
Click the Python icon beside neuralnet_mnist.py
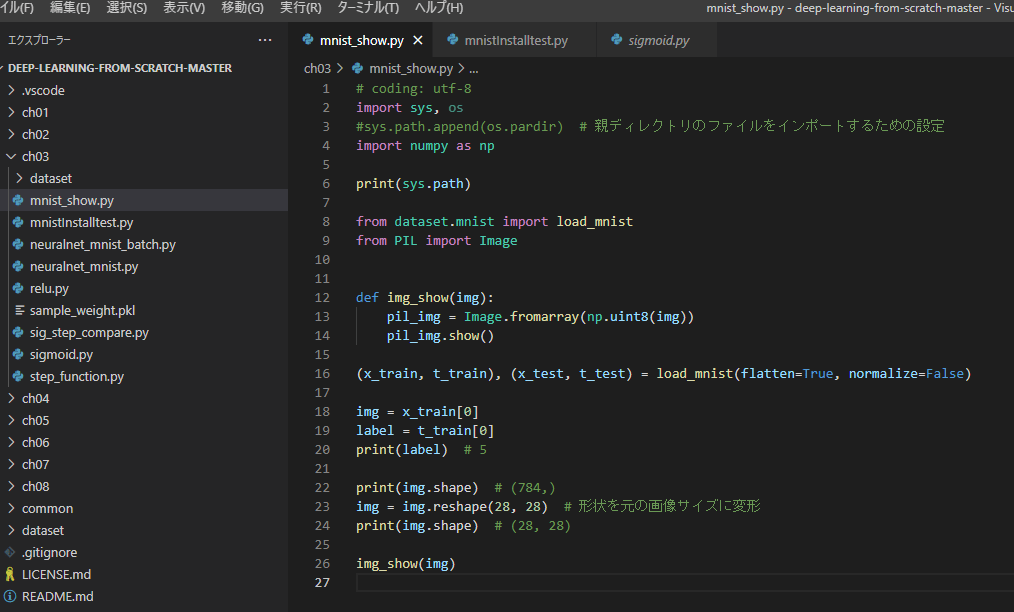click(x=18, y=266)
